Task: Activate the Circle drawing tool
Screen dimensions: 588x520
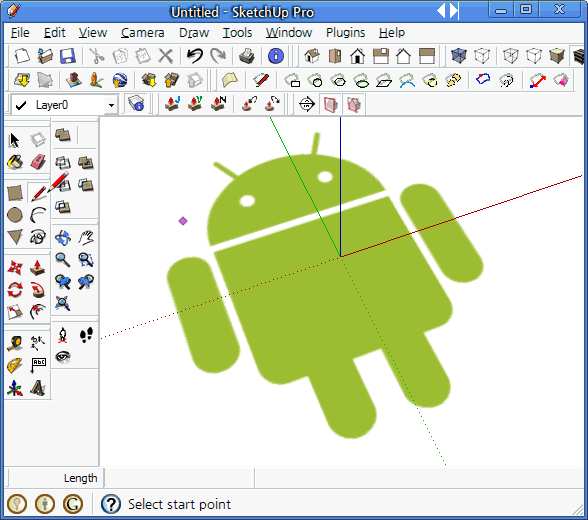Action: 15,215
